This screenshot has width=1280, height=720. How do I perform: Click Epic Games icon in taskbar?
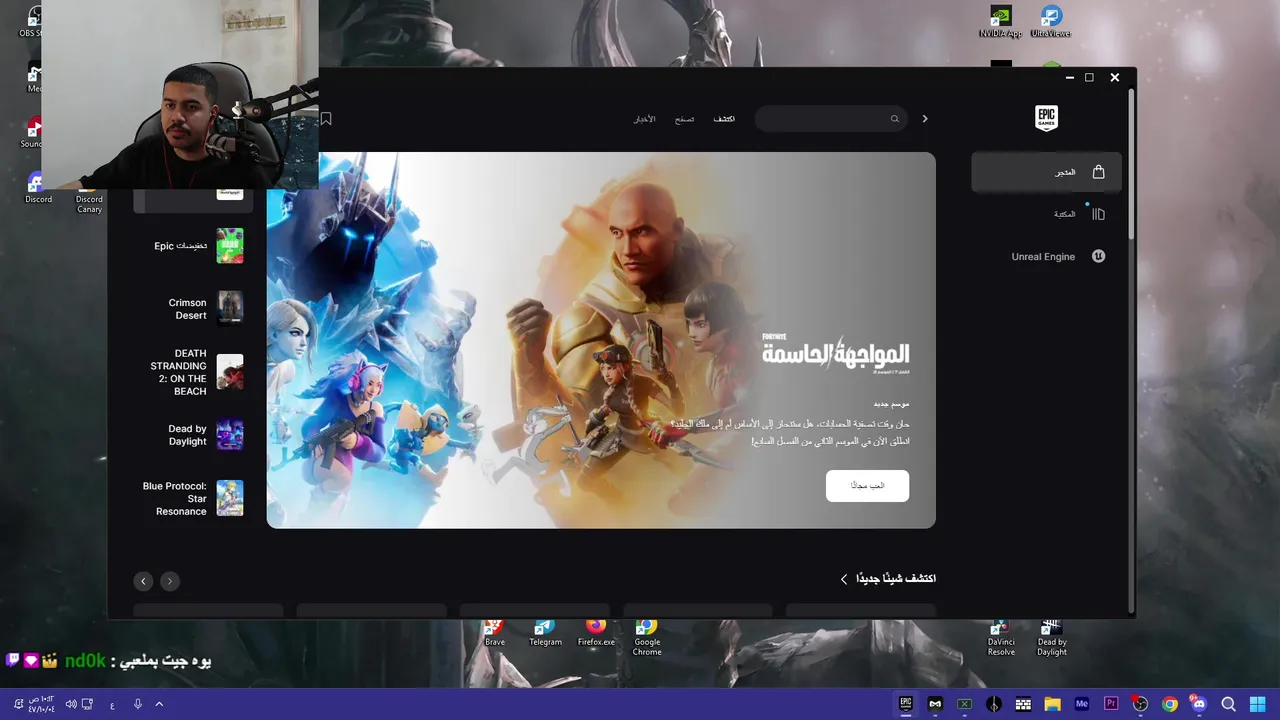tap(906, 704)
